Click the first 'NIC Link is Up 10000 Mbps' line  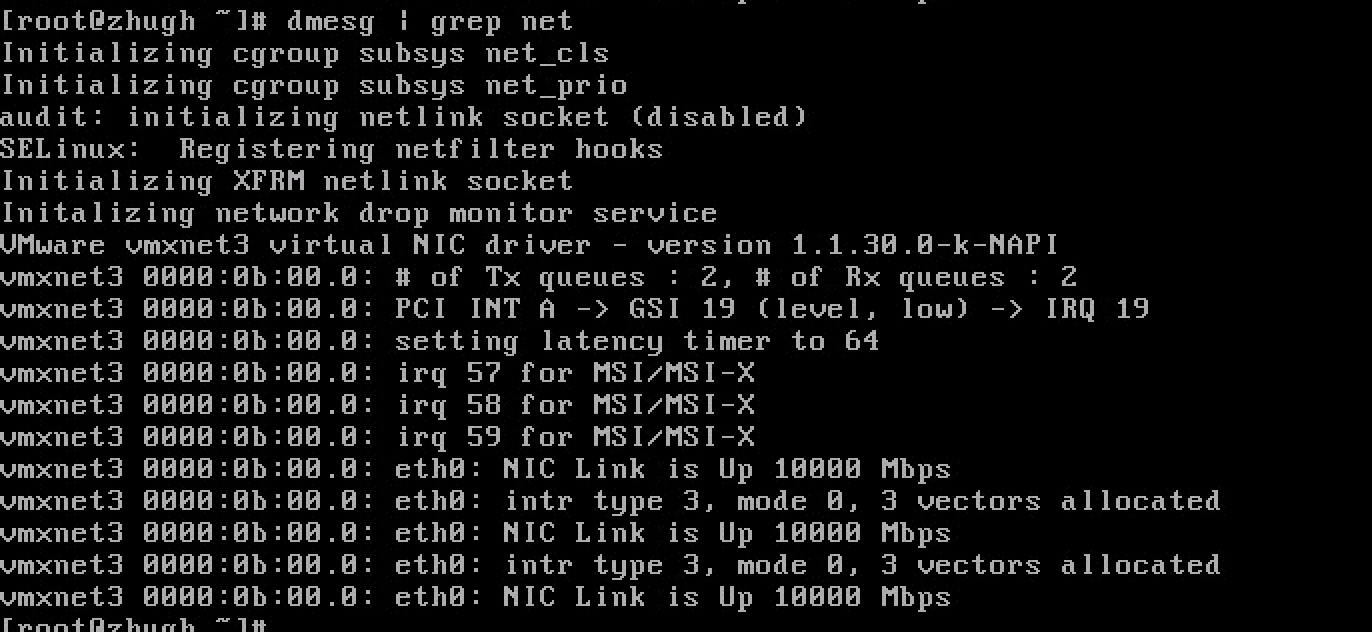476,469
